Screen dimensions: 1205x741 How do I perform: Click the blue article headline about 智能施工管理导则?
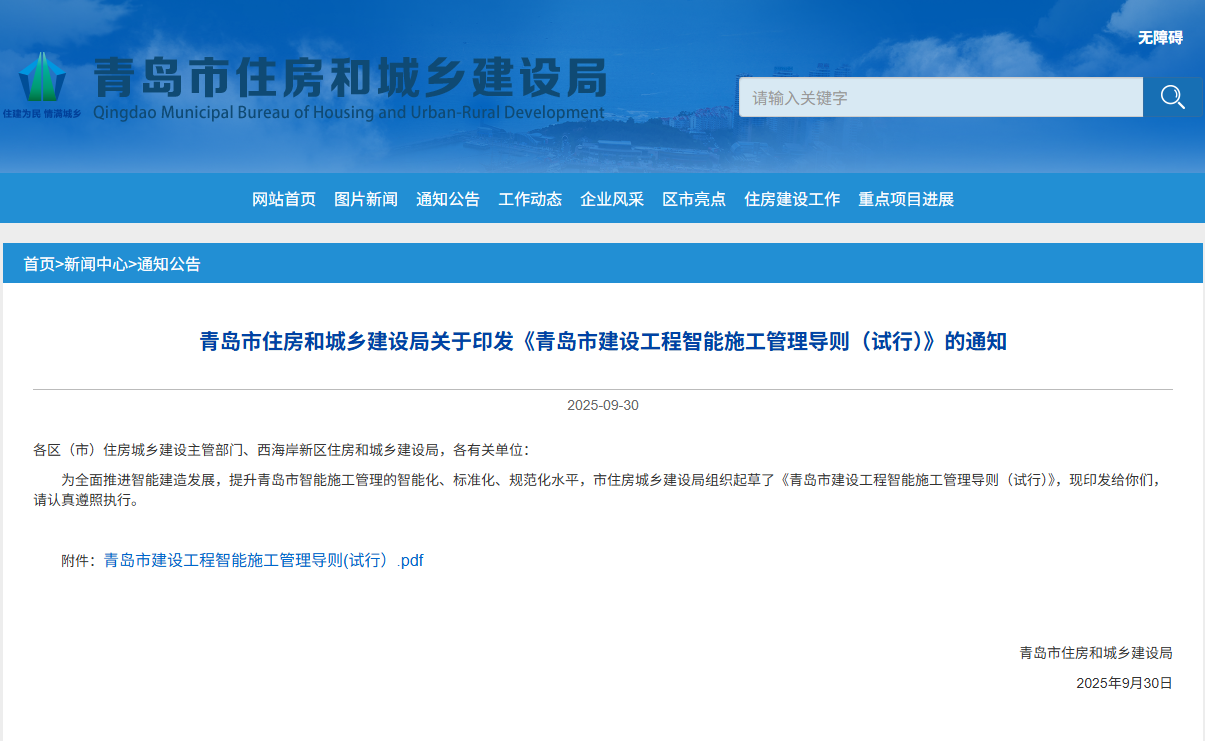[603, 342]
